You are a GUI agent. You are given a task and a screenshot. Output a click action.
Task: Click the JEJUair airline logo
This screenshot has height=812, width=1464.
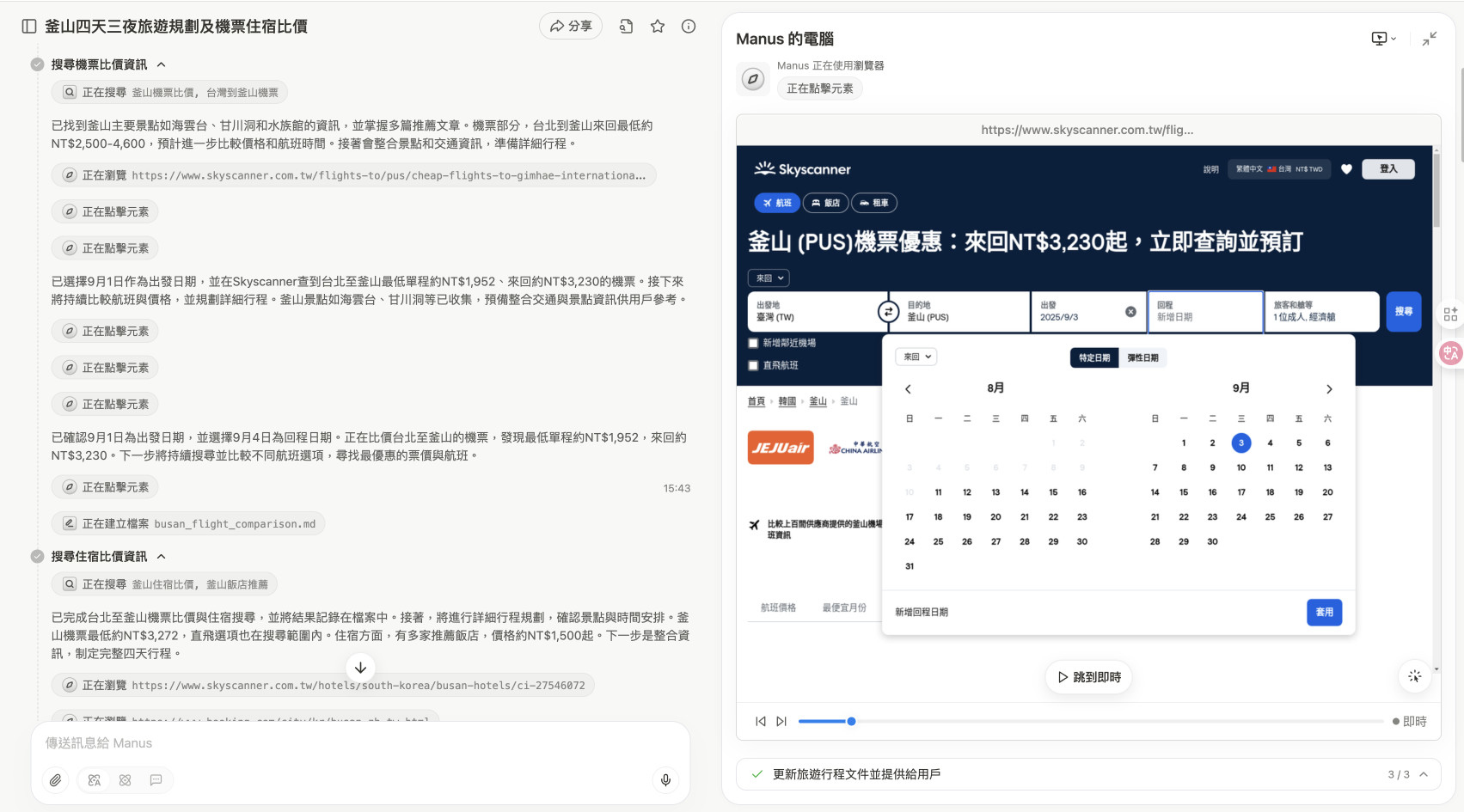(x=781, y=448)
